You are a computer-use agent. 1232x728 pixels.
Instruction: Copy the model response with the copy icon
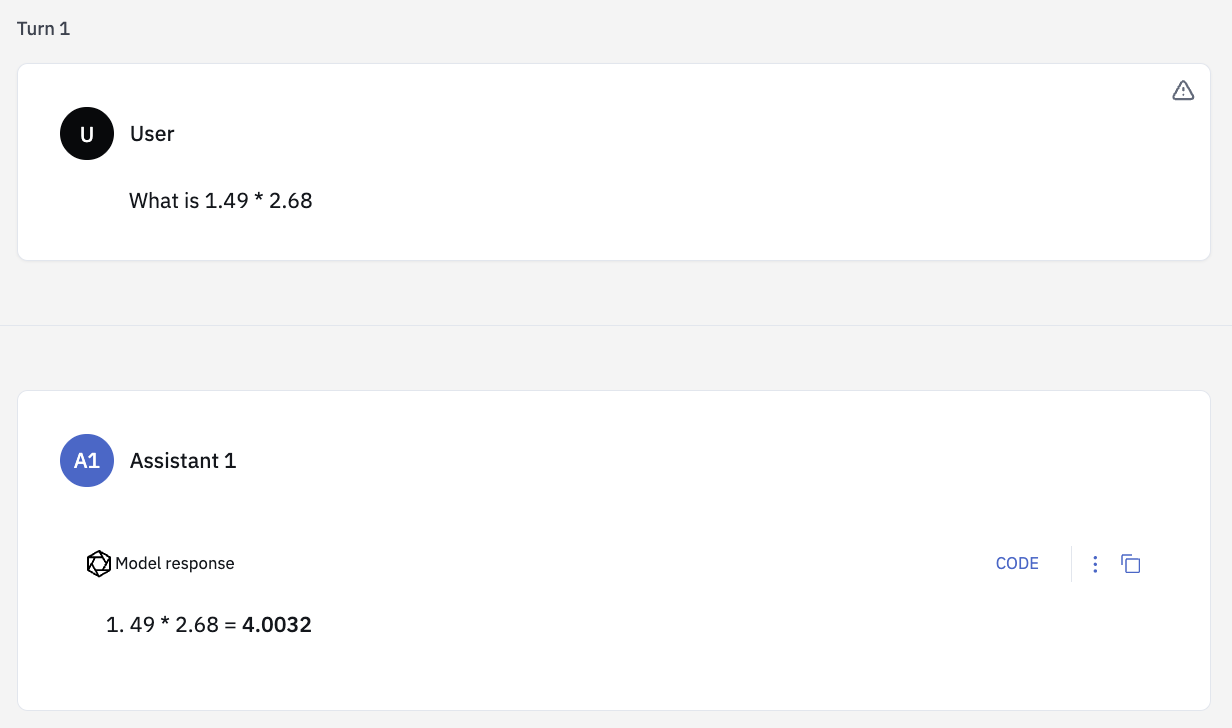pos(1131,564)
